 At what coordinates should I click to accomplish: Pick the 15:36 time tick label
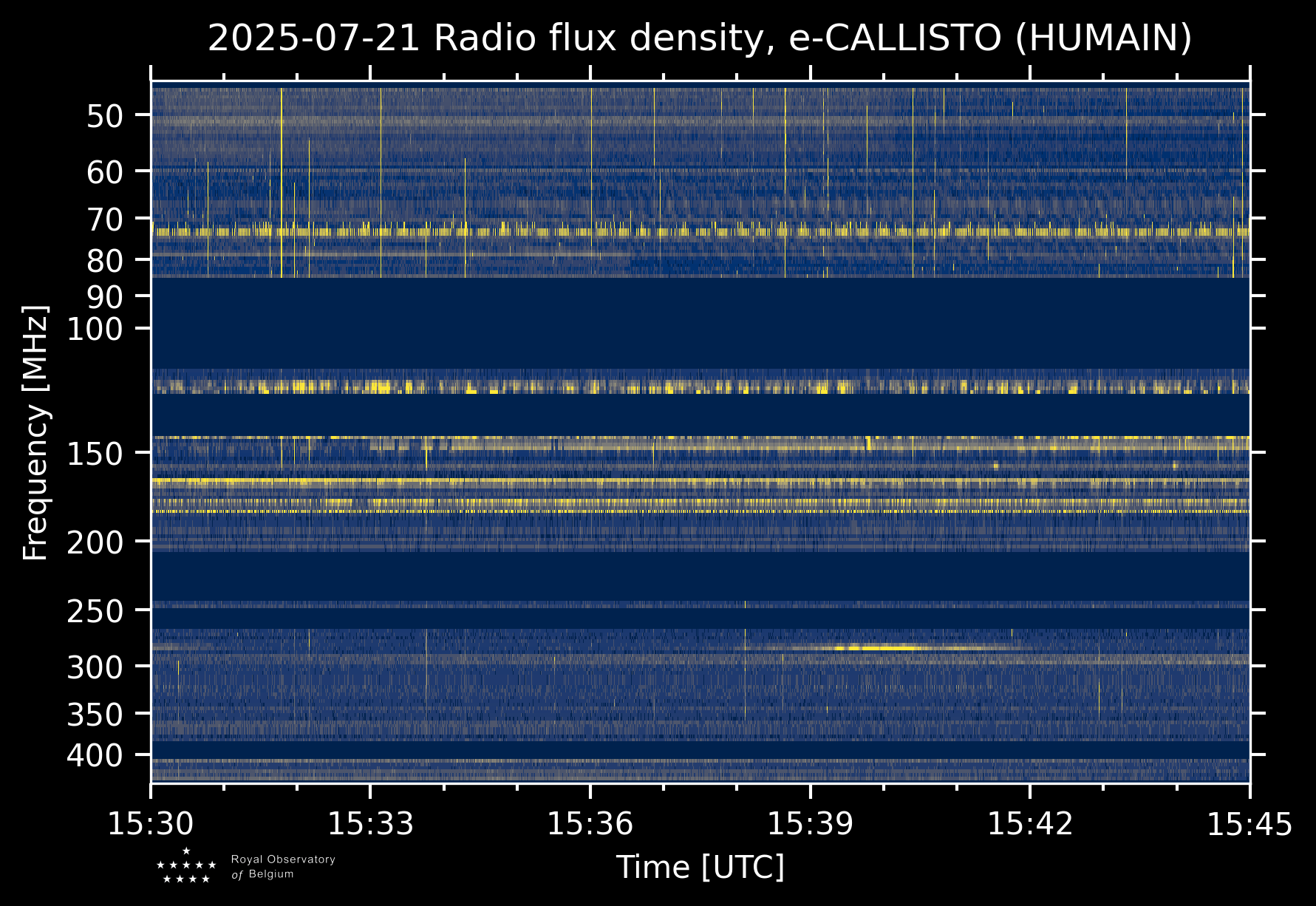[x=590, y=824]
